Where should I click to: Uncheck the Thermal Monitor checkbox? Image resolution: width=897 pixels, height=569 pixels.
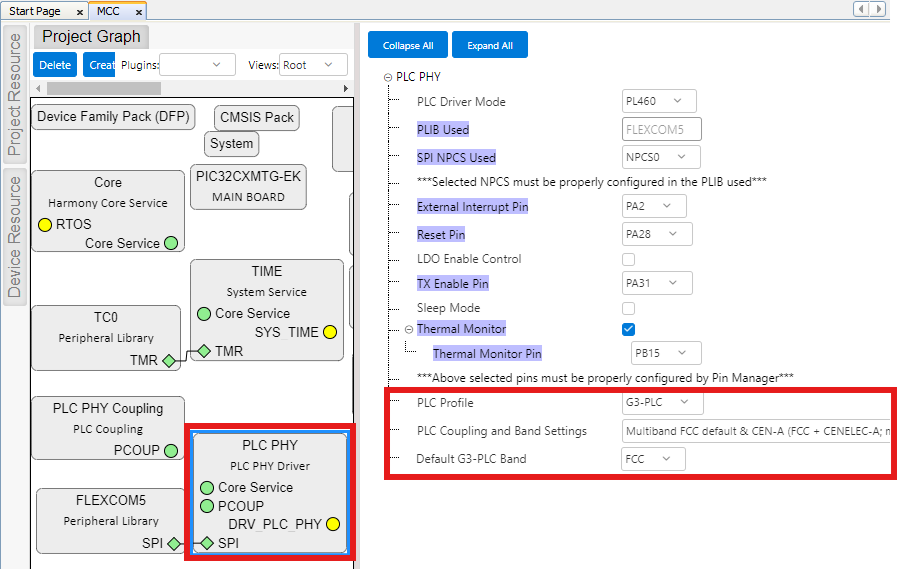629,329
